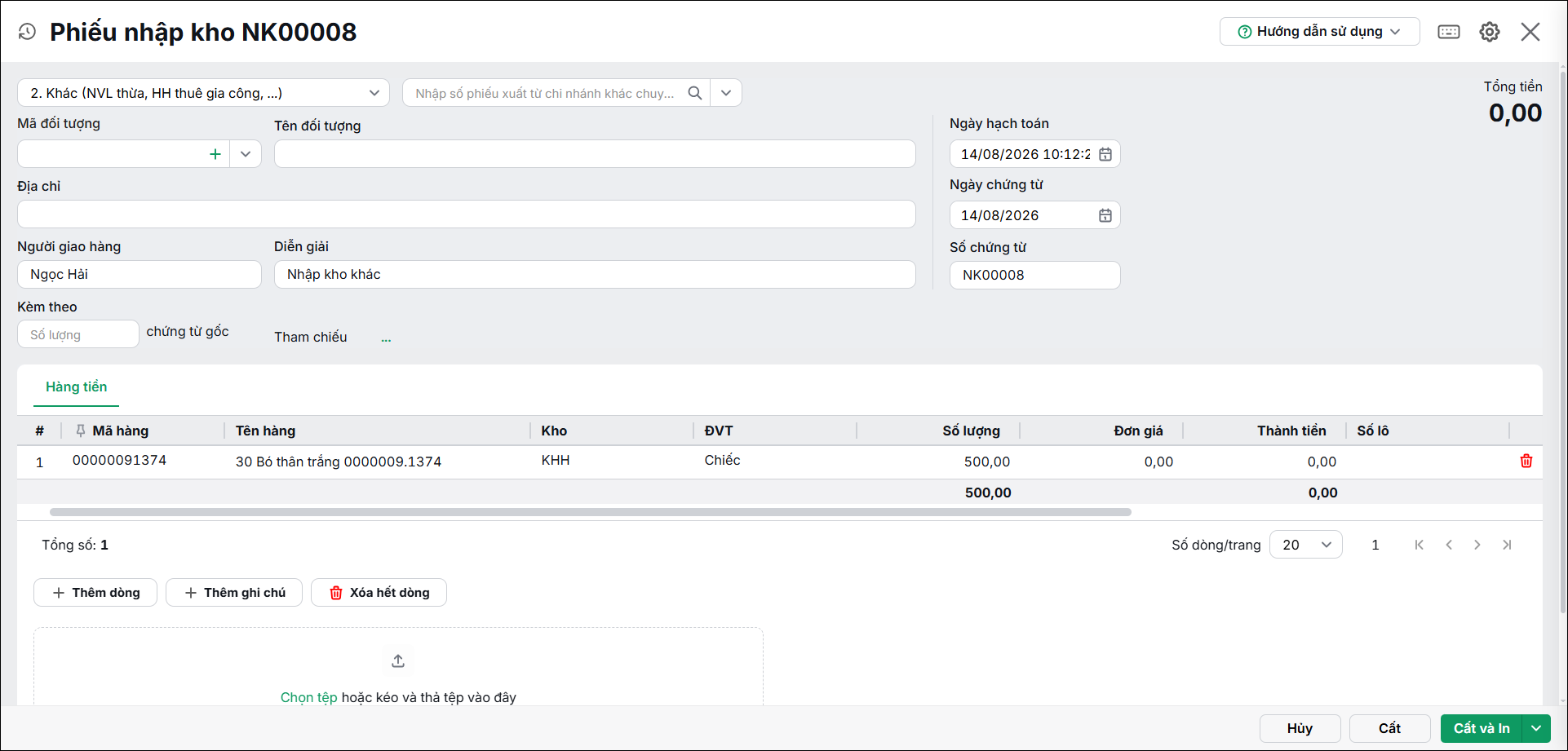Click the Cất và In button
This screenshot has height=751, width=1568.
click(1482, 728)
